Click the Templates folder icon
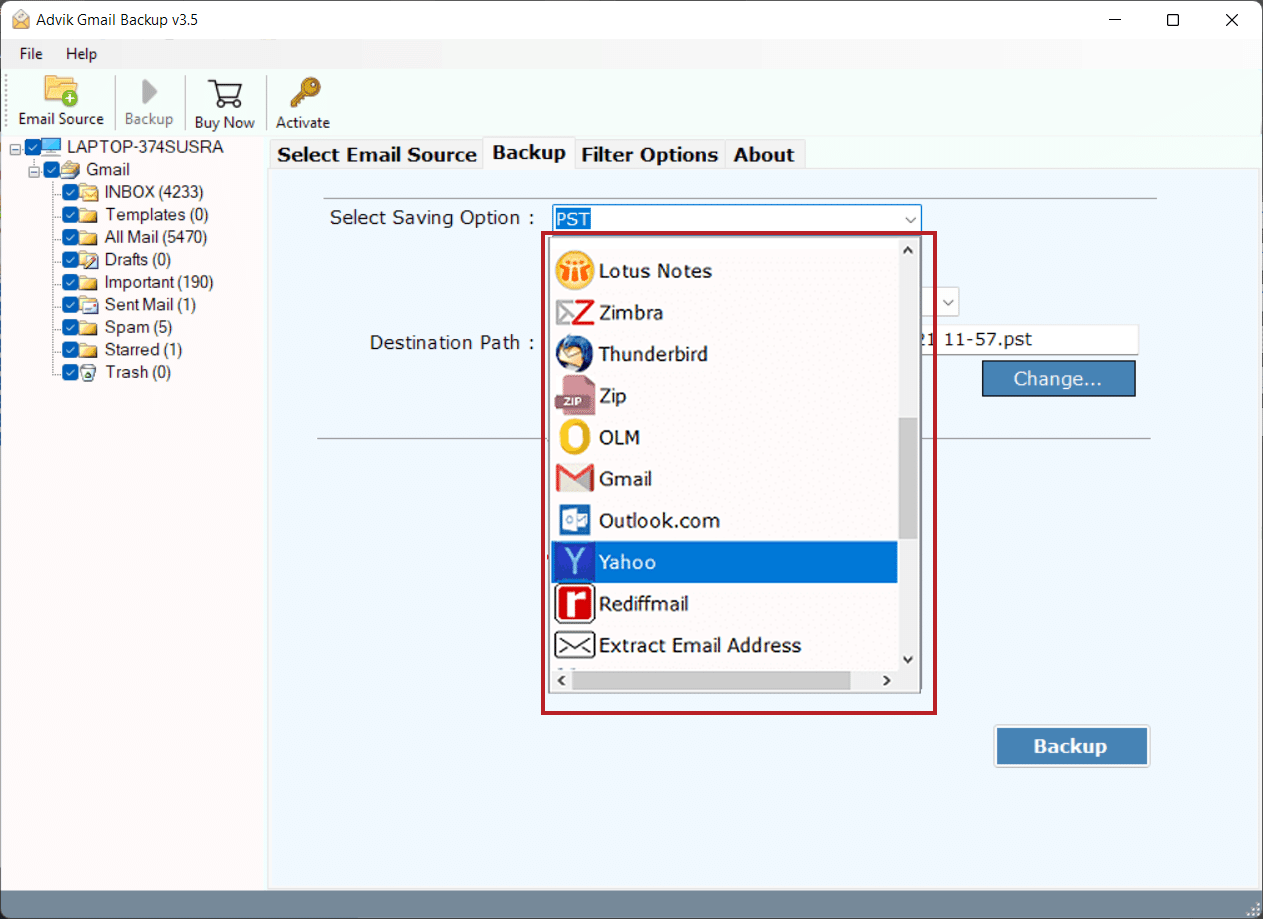1263x919 pixels. pos(89,215)
